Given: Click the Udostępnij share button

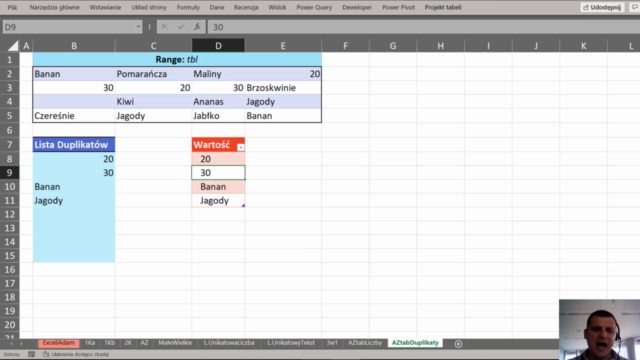Looking at the screenshot, I should pyautogui.click(x=602, y=7).
